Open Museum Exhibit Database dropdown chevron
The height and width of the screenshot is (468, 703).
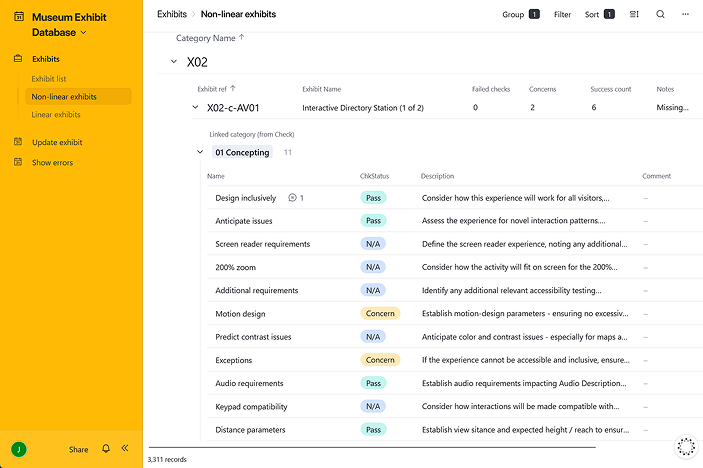(x=83, y=33)
